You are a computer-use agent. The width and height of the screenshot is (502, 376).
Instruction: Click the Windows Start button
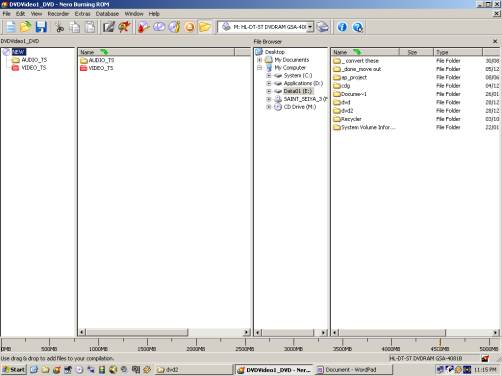tap(14, 369)
